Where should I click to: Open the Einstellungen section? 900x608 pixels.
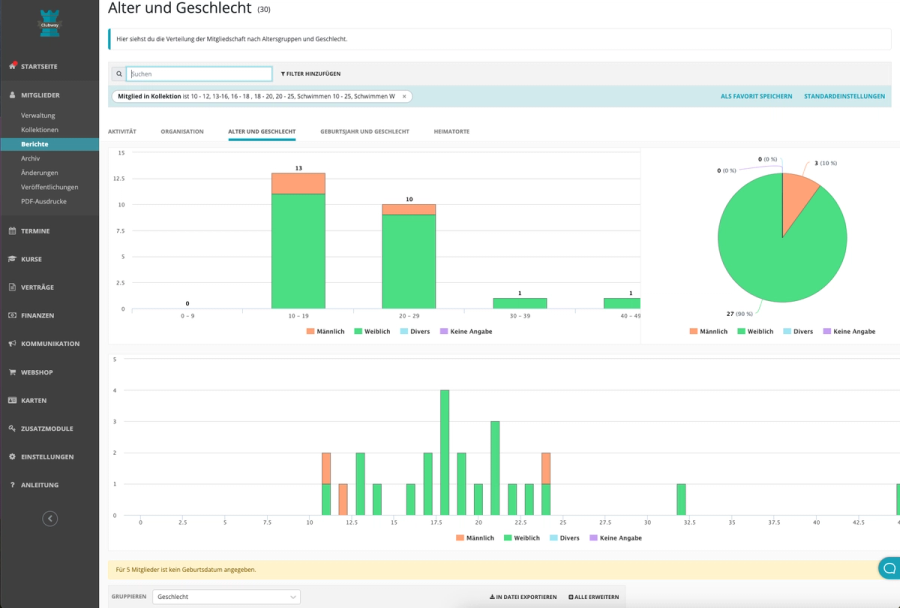[47, 457]
